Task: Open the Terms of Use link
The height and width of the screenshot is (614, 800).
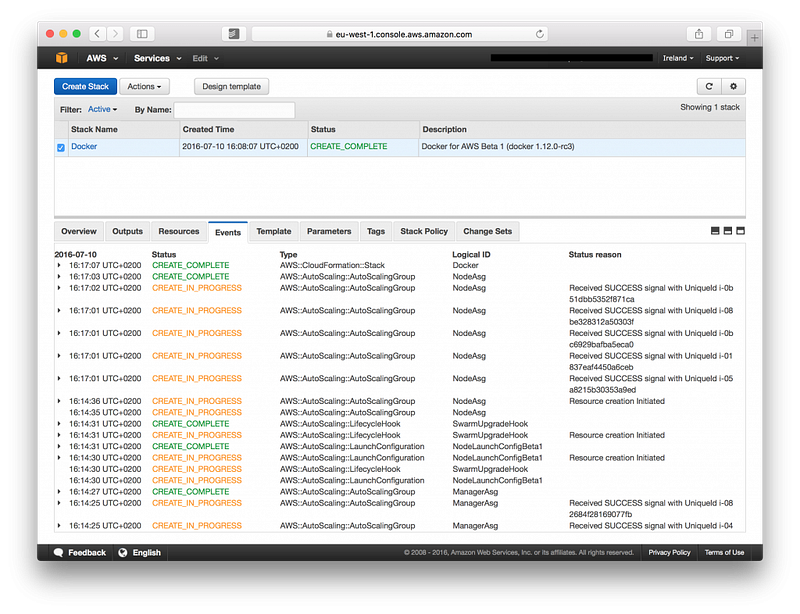Action: [x=724, y=552]
